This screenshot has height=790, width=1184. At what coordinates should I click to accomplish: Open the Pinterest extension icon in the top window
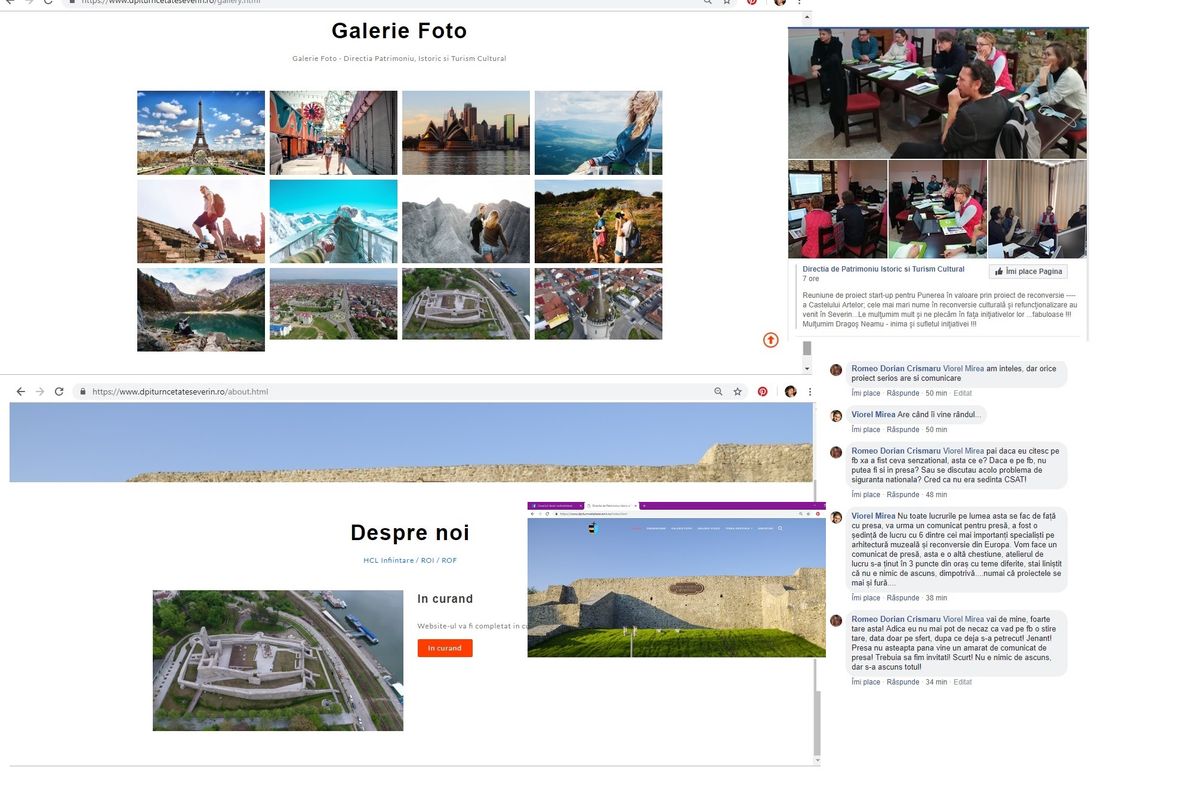point(752,3)
